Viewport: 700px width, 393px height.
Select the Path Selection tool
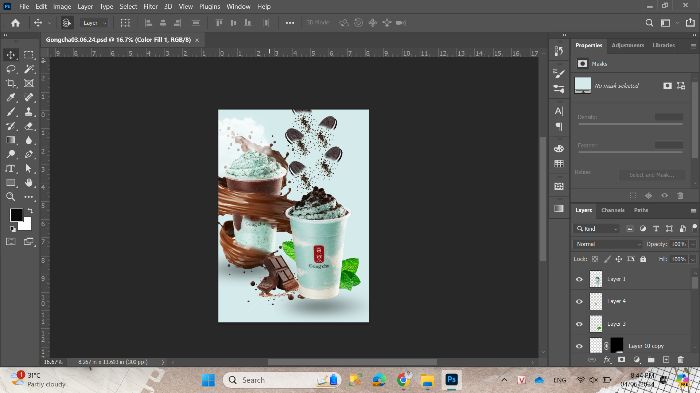[x=29, y=168]
